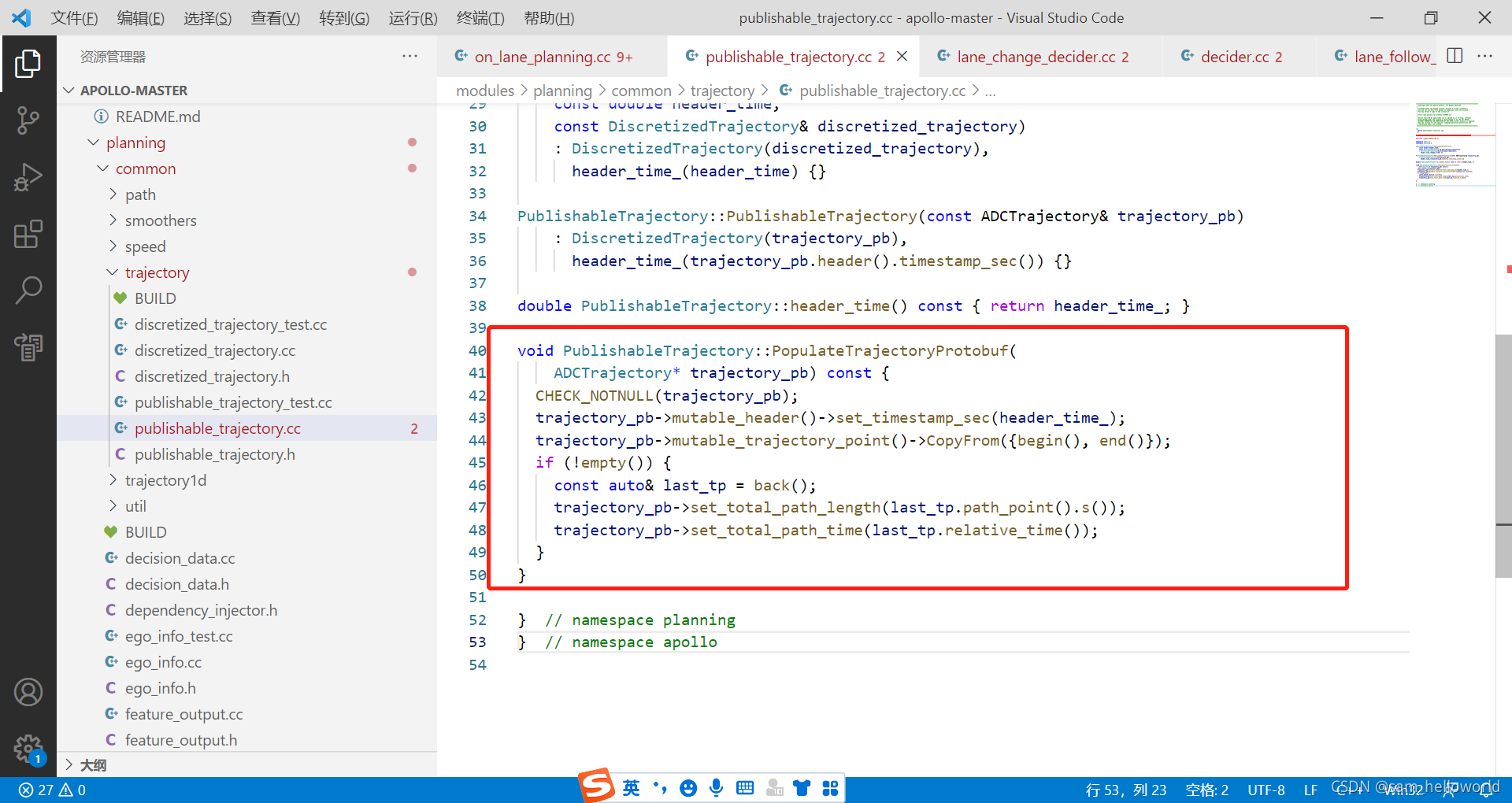Click the VS Code logo icon
The width and height of the screenshot is (1512, 803).
(x=21, y=17)
